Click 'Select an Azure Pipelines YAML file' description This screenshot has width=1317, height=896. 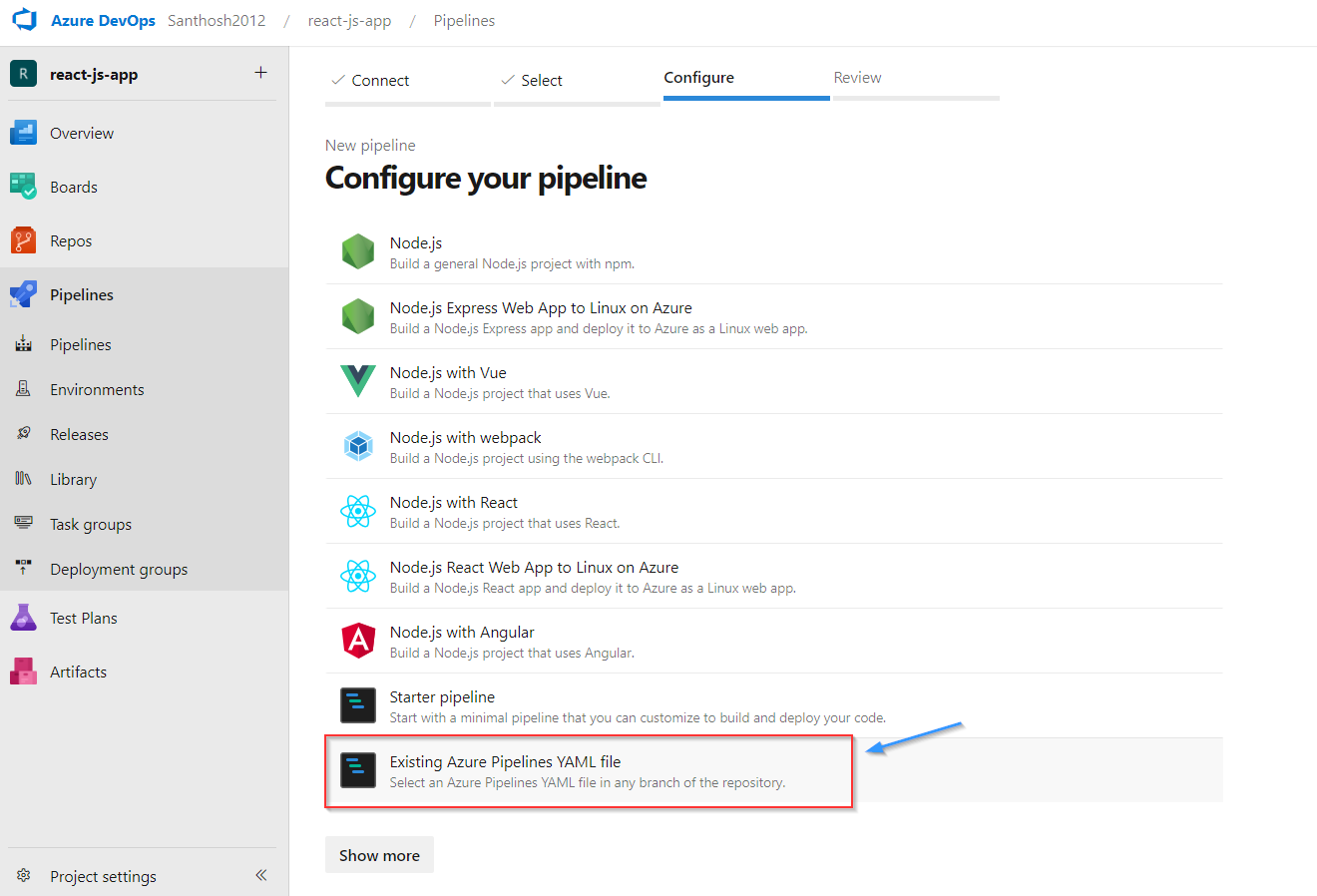click(x=588, y=782)
